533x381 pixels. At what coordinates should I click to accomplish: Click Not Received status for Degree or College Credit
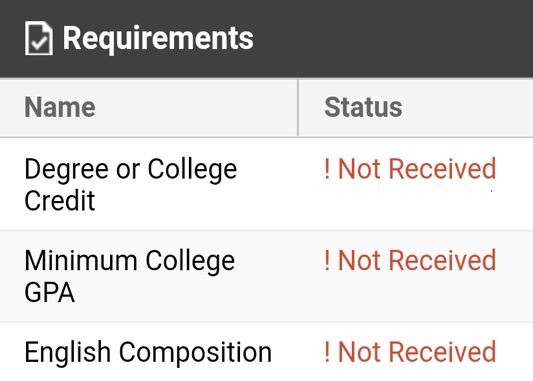pyautogui.click(x=410, y=169)
